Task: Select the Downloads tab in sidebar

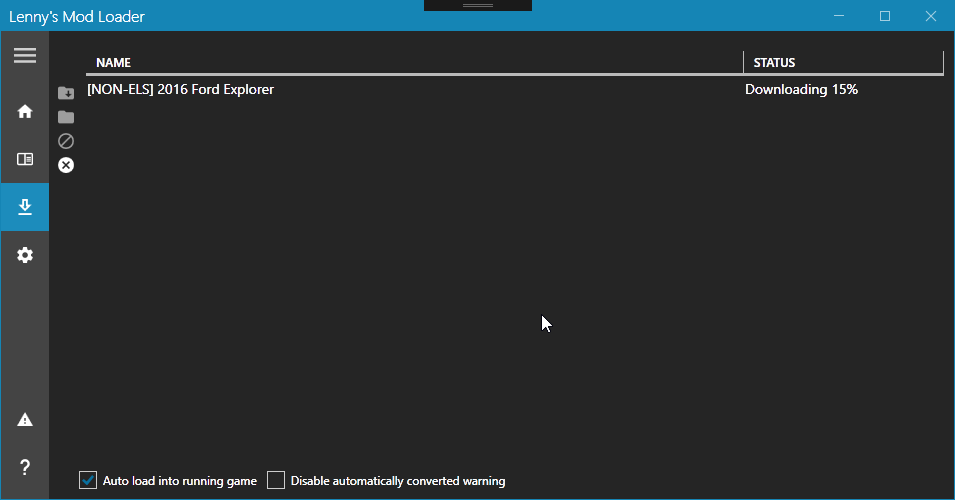Action: (x=25, y=207)
